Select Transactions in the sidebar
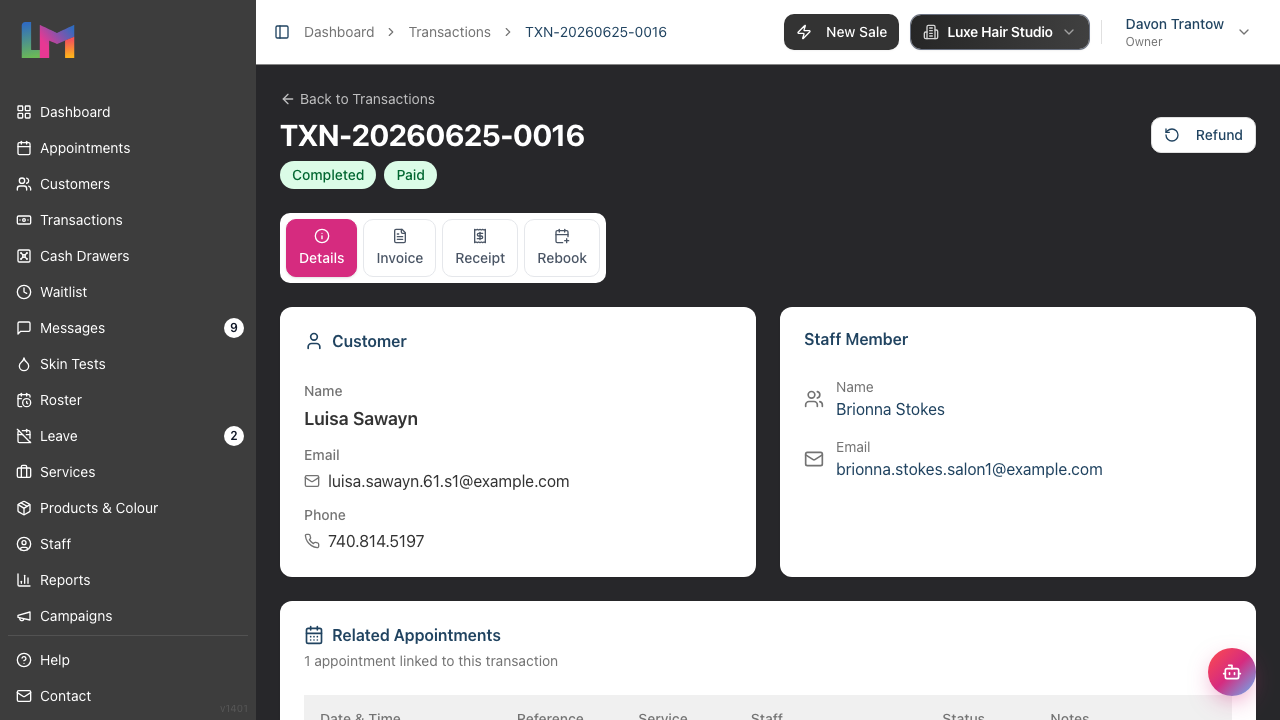This screenshot has height=720, width=1280. point(128,220)
